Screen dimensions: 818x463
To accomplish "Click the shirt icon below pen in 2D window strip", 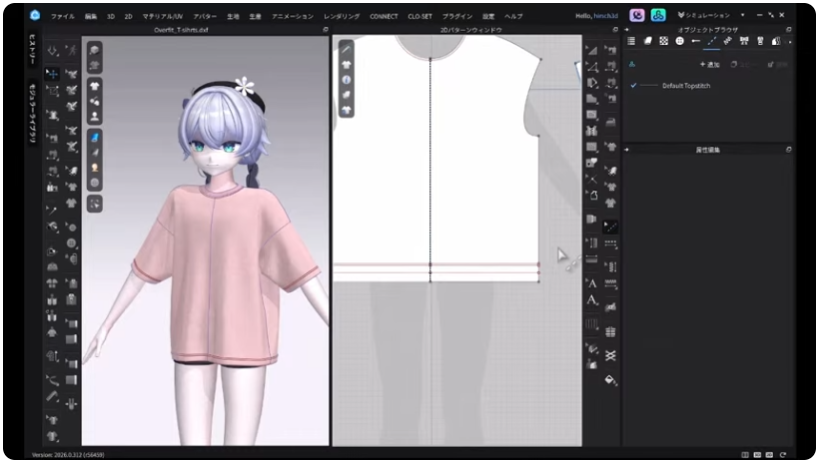I will [346, 65].
